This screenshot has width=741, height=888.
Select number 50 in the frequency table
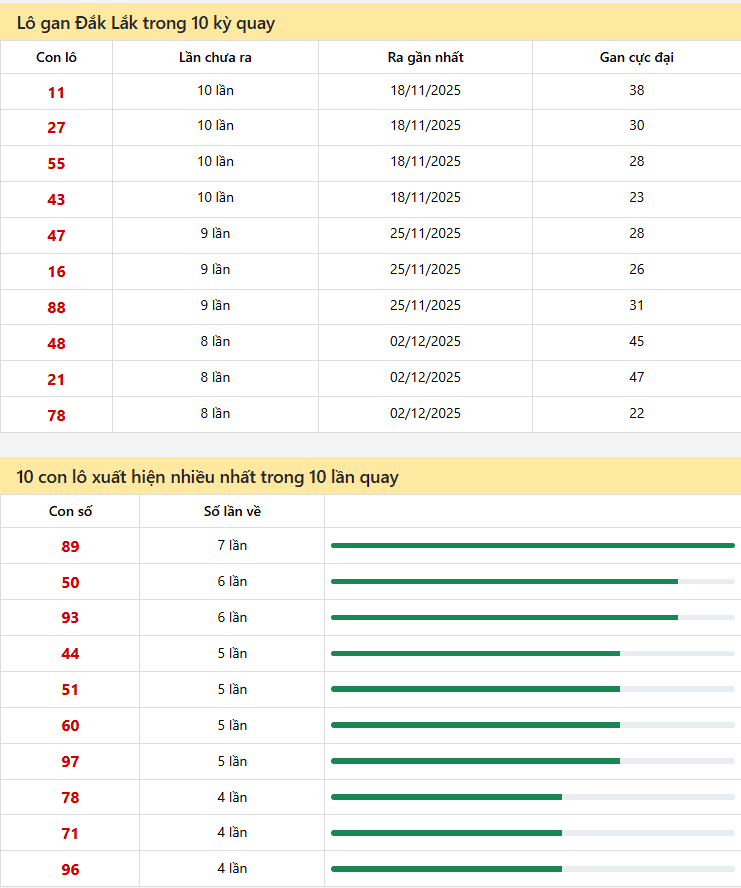point(70,583)
